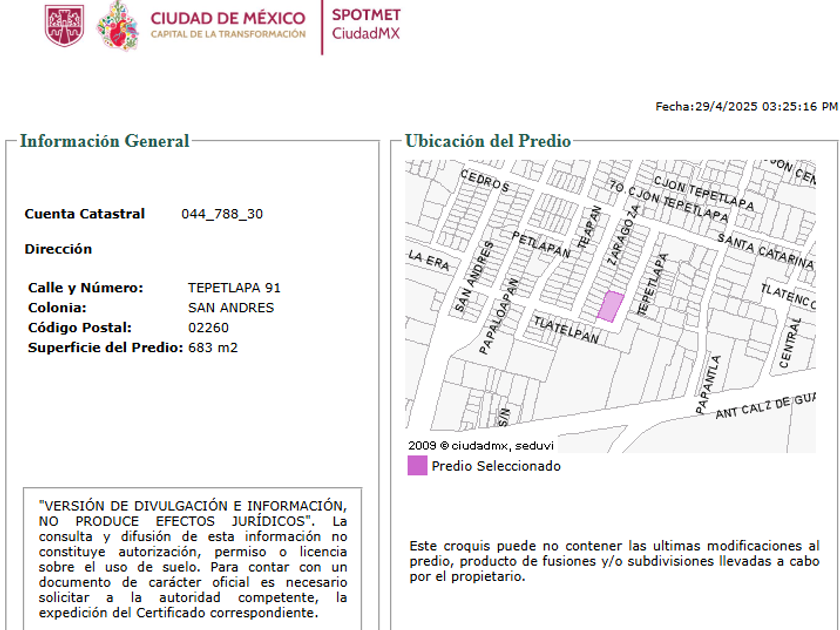840x630 pixels.
Task: Select the address TEPETLAPA 91
Action: pos(234,288)
